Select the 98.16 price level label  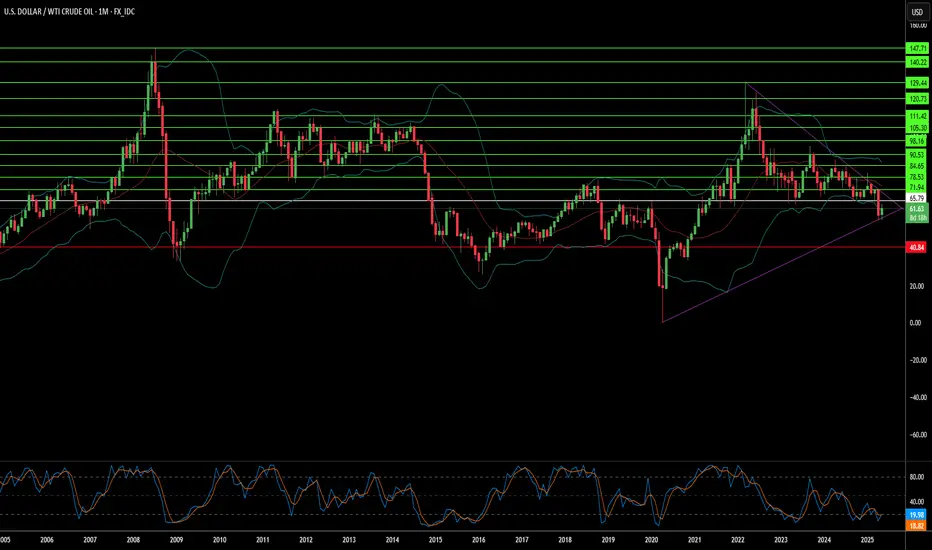(917, 141)
